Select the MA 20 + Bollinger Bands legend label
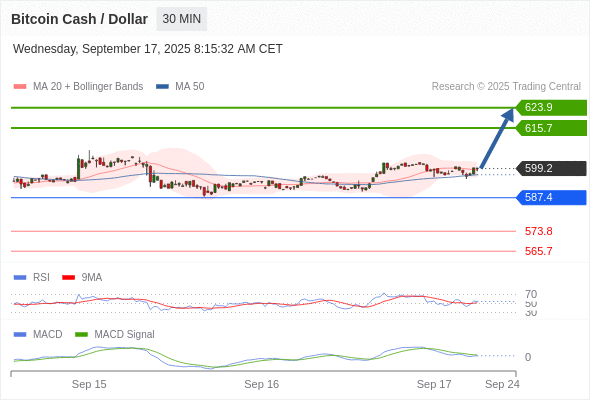The height and width of the screenshot is (400, 590). pos(88,87)
